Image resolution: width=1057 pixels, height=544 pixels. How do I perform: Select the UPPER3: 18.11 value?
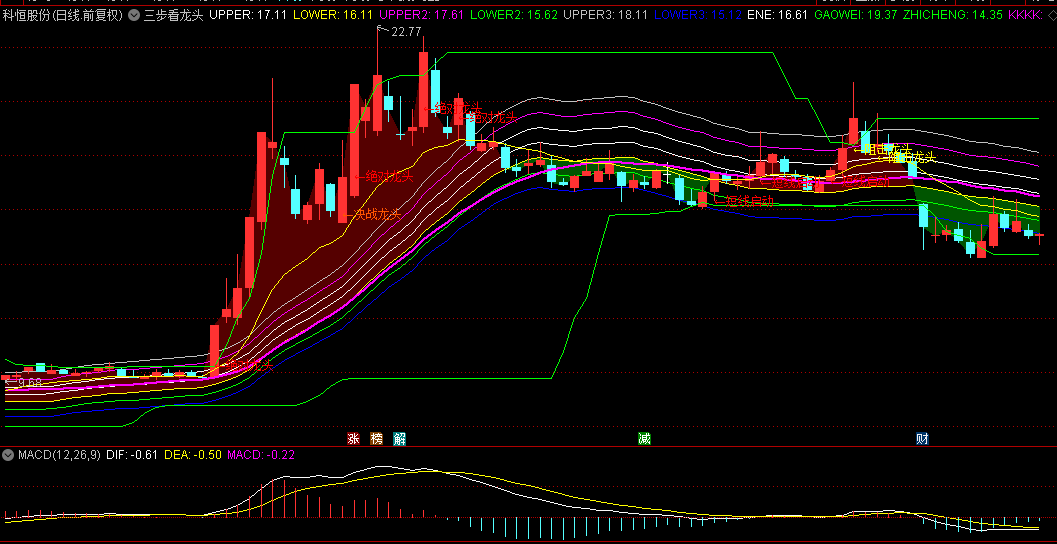(605, 15)
